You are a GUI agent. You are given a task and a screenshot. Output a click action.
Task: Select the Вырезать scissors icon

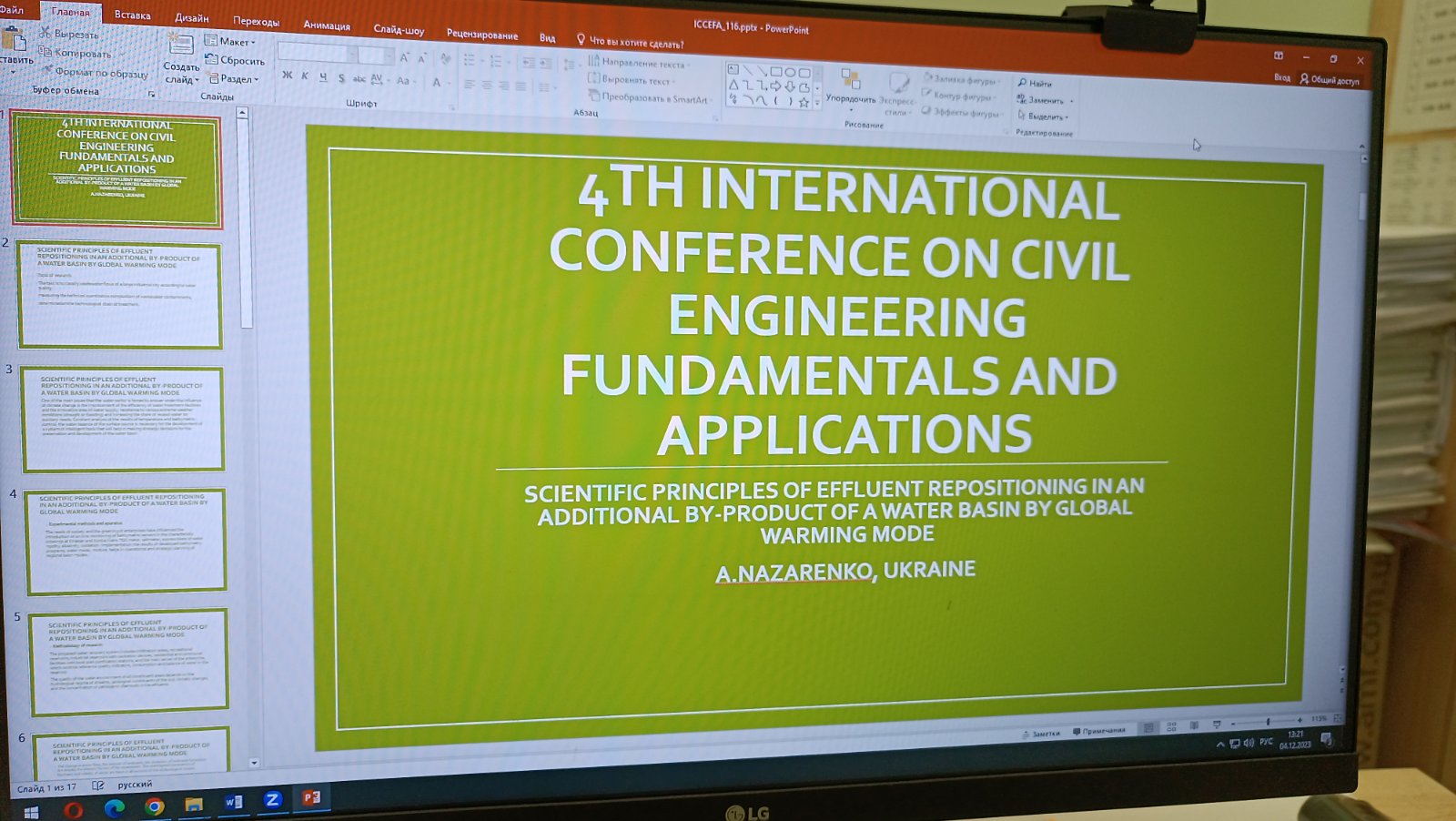(45, 33)
